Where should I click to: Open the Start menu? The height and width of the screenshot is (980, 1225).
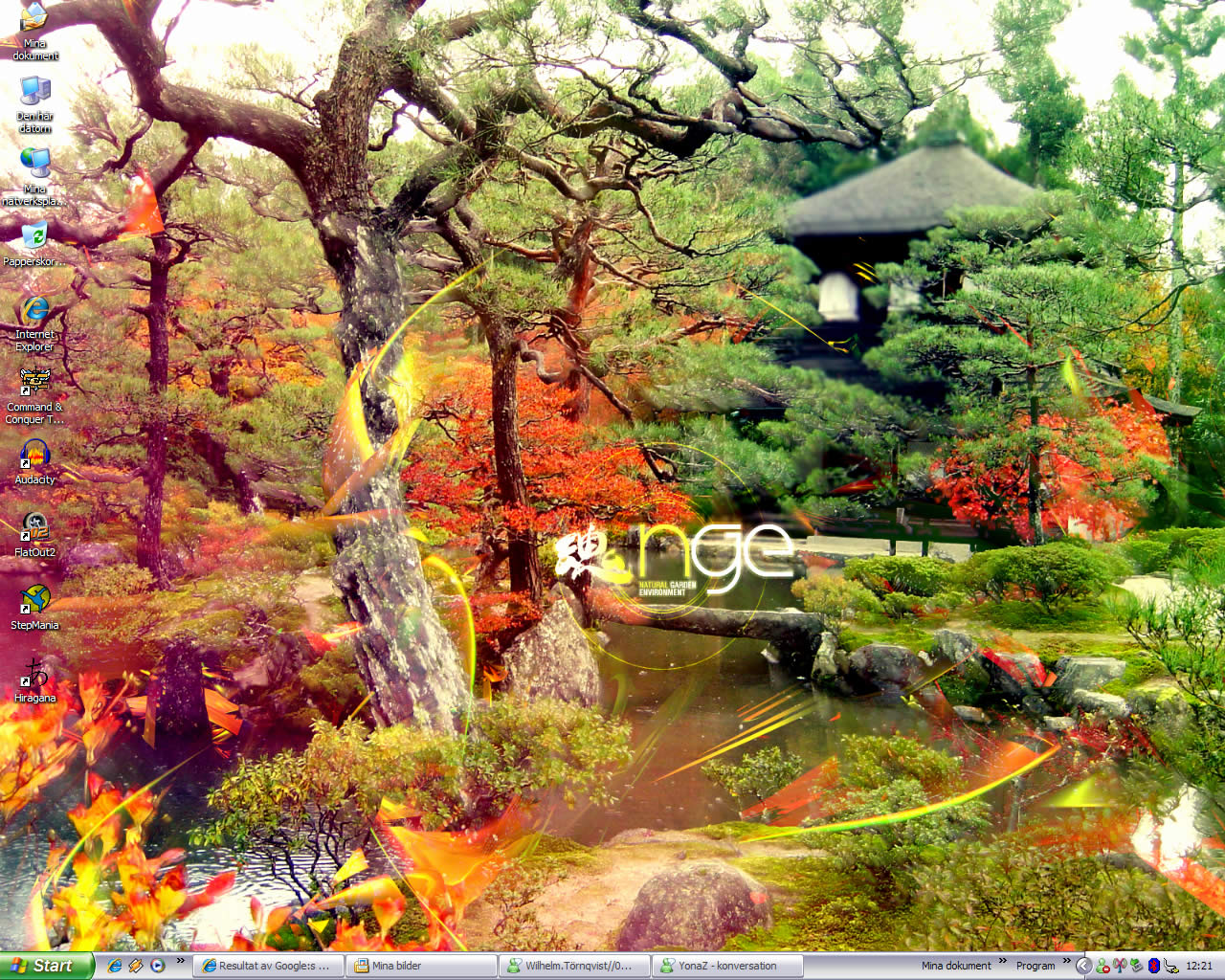point(47,966)
